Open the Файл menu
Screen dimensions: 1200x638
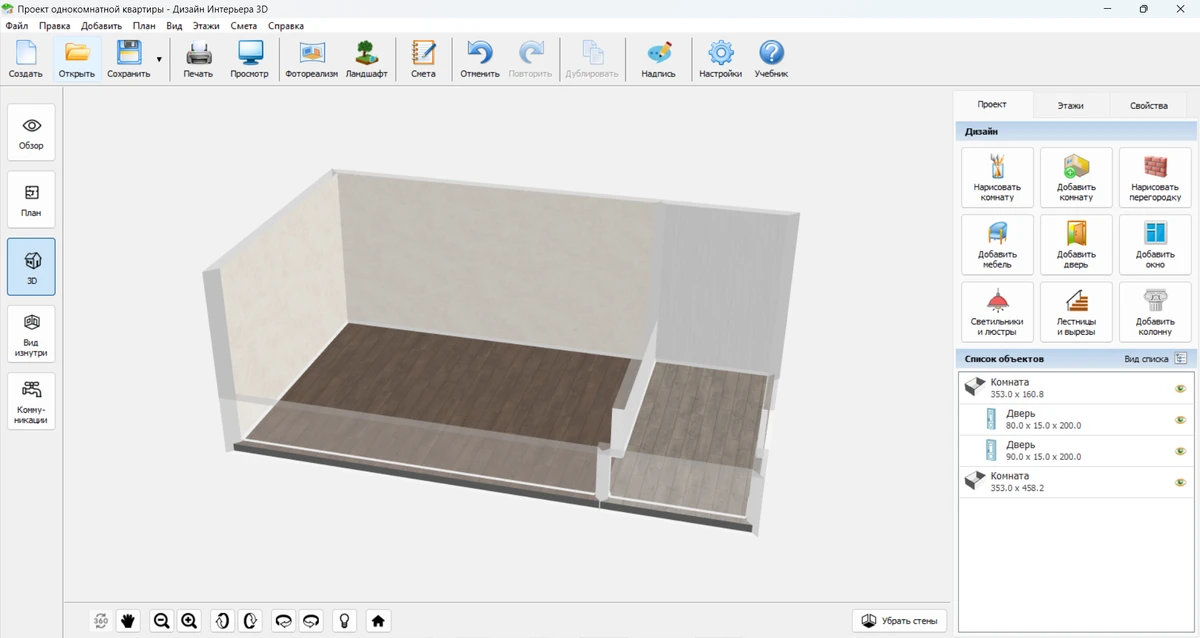tap(16, 26)
